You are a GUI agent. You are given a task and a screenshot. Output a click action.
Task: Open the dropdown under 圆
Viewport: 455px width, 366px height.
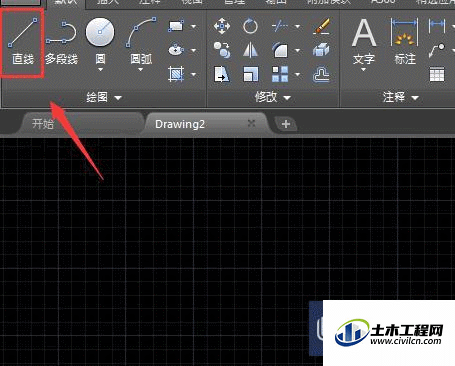pyautogui.click(x=100, y=70)
